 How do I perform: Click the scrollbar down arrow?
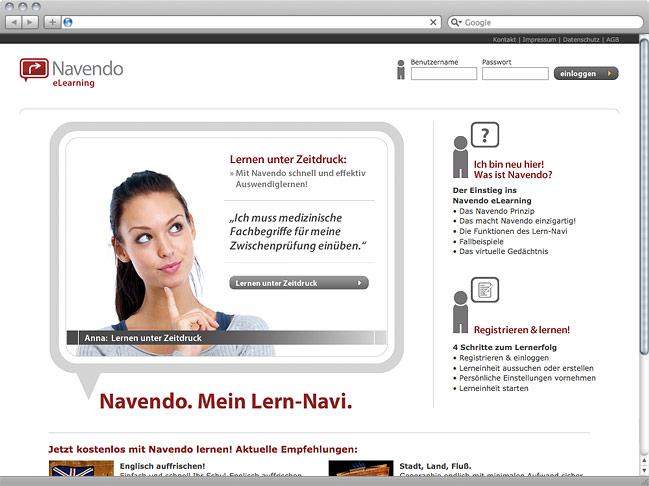click(x=644, y=470)
